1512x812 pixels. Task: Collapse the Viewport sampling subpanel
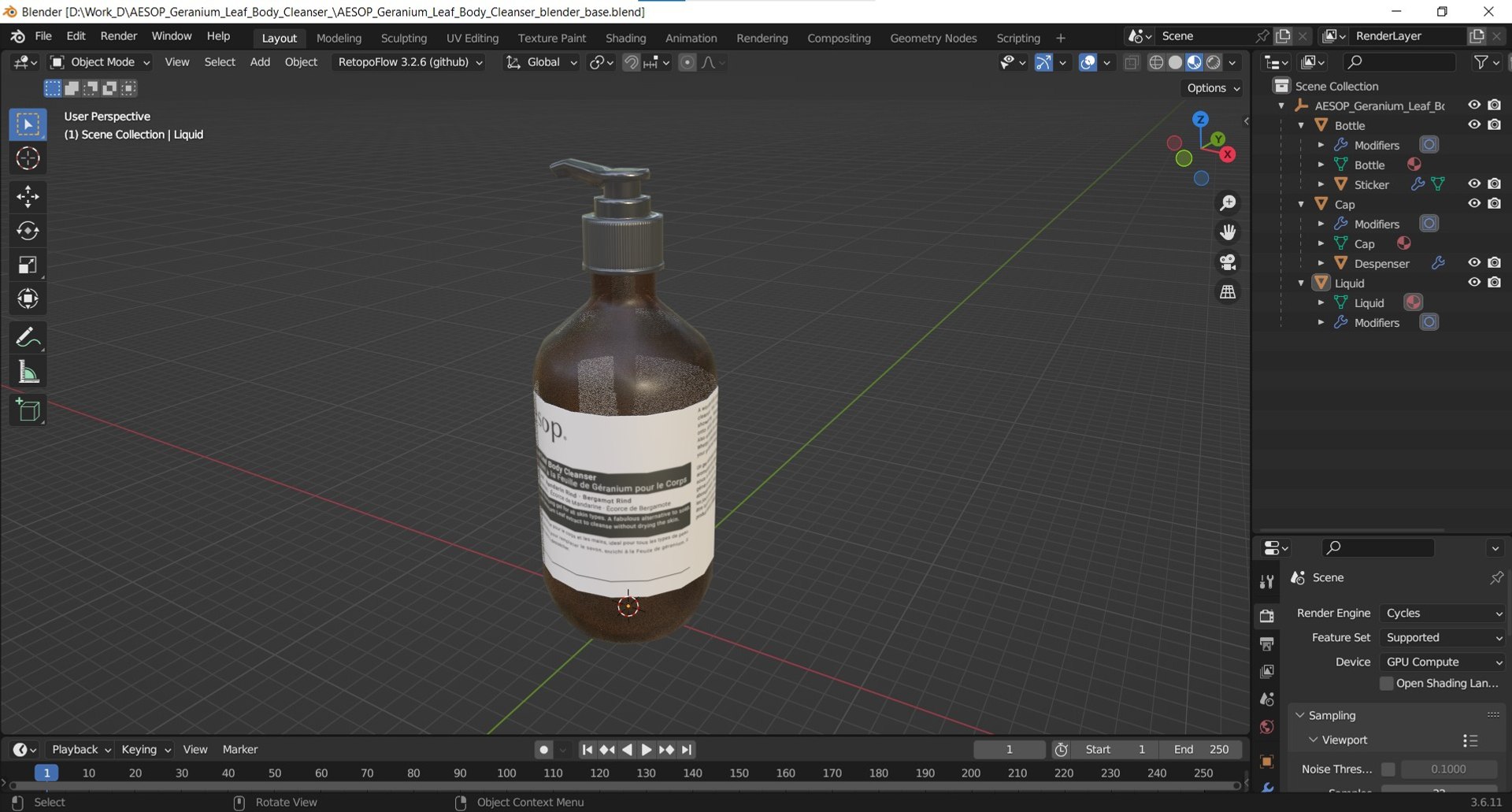pos(1313,740)
